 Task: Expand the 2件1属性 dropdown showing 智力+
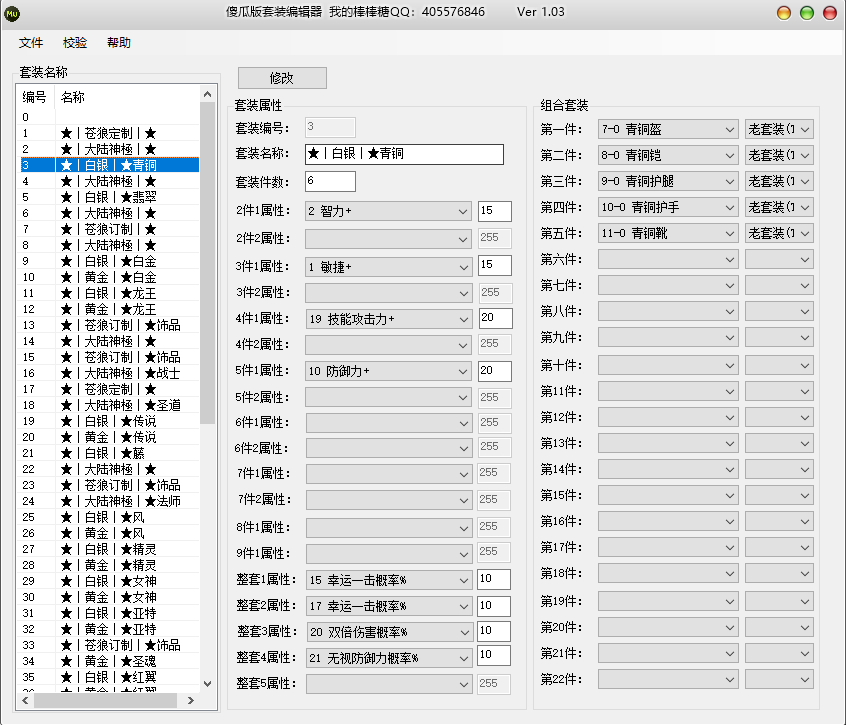(388, 211)
